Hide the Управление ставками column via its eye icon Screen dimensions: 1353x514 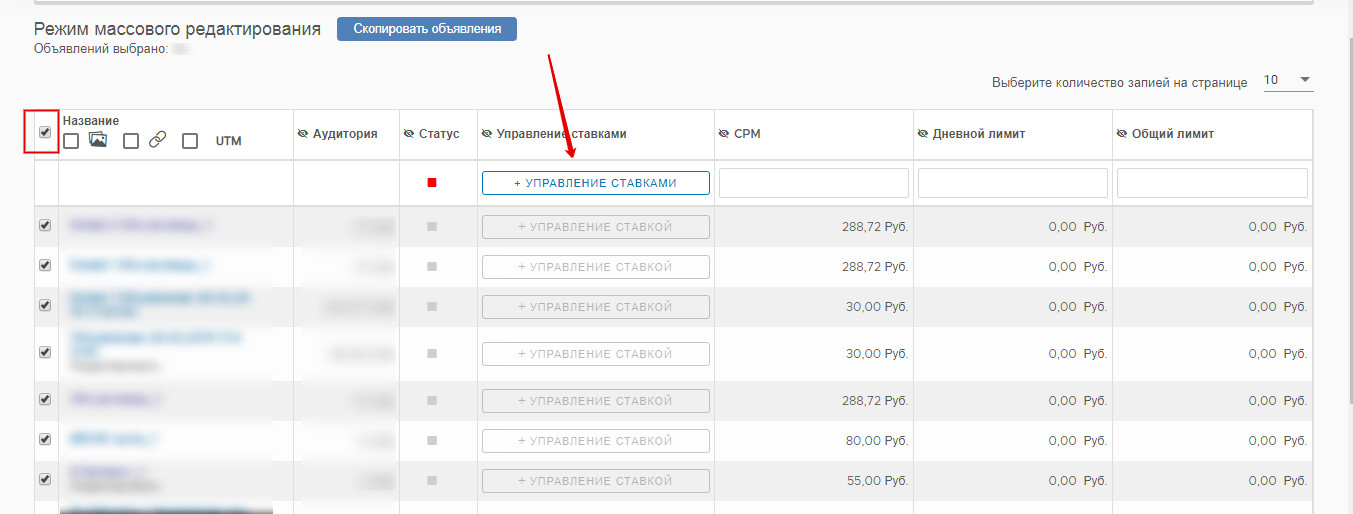point(487,134)
